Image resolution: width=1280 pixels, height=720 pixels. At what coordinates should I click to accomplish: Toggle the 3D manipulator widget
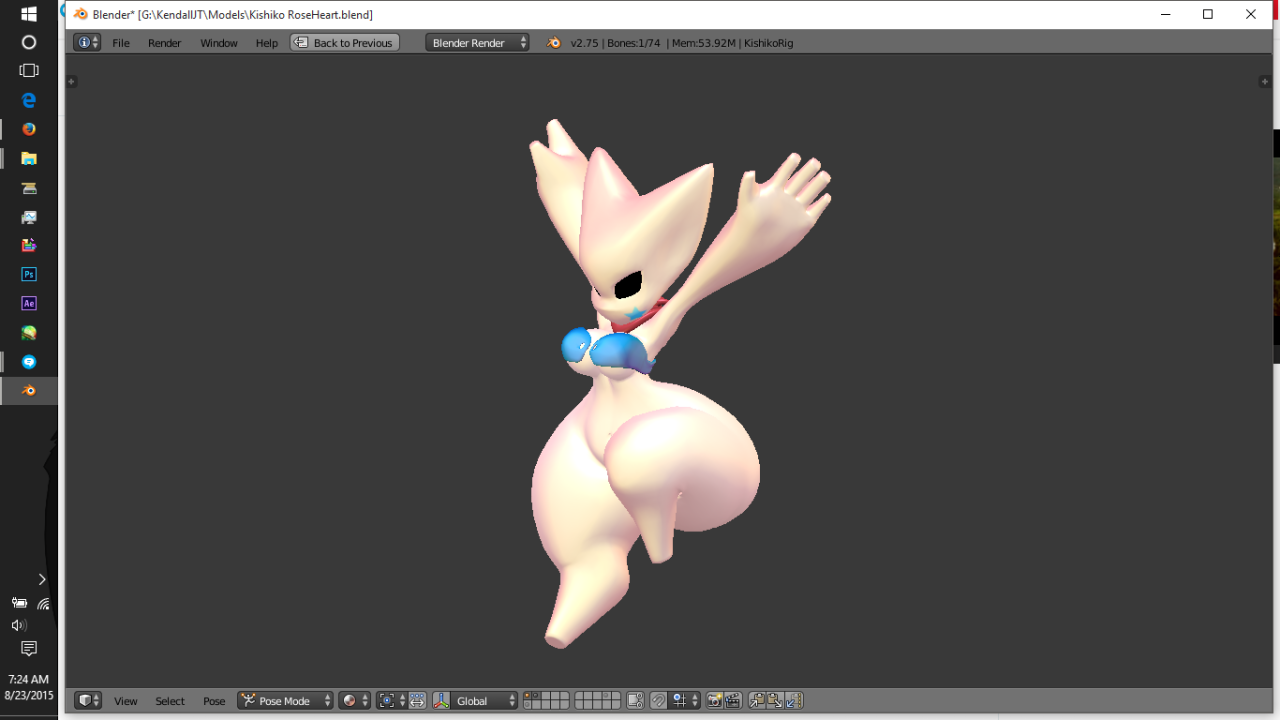tap(441, 701)
